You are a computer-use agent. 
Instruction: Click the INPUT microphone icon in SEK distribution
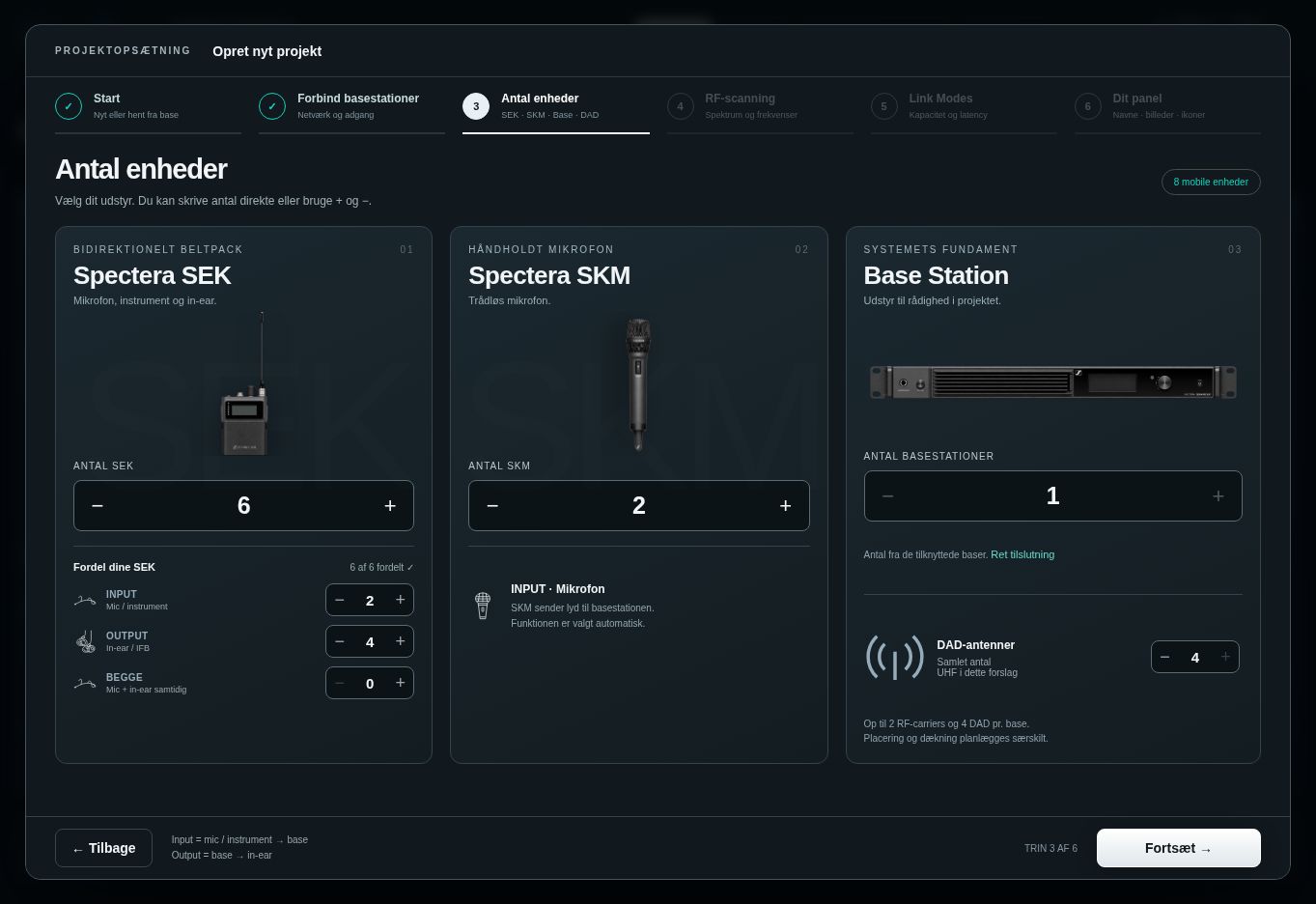pos(85,601)
